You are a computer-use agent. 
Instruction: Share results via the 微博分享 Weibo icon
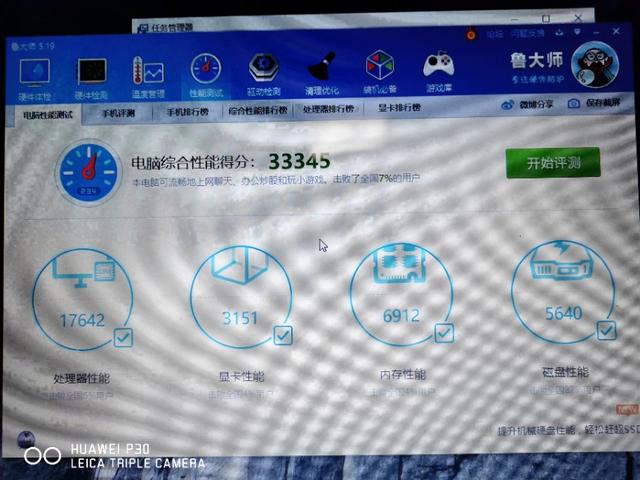pyautogui.click(x=507, y=104)
